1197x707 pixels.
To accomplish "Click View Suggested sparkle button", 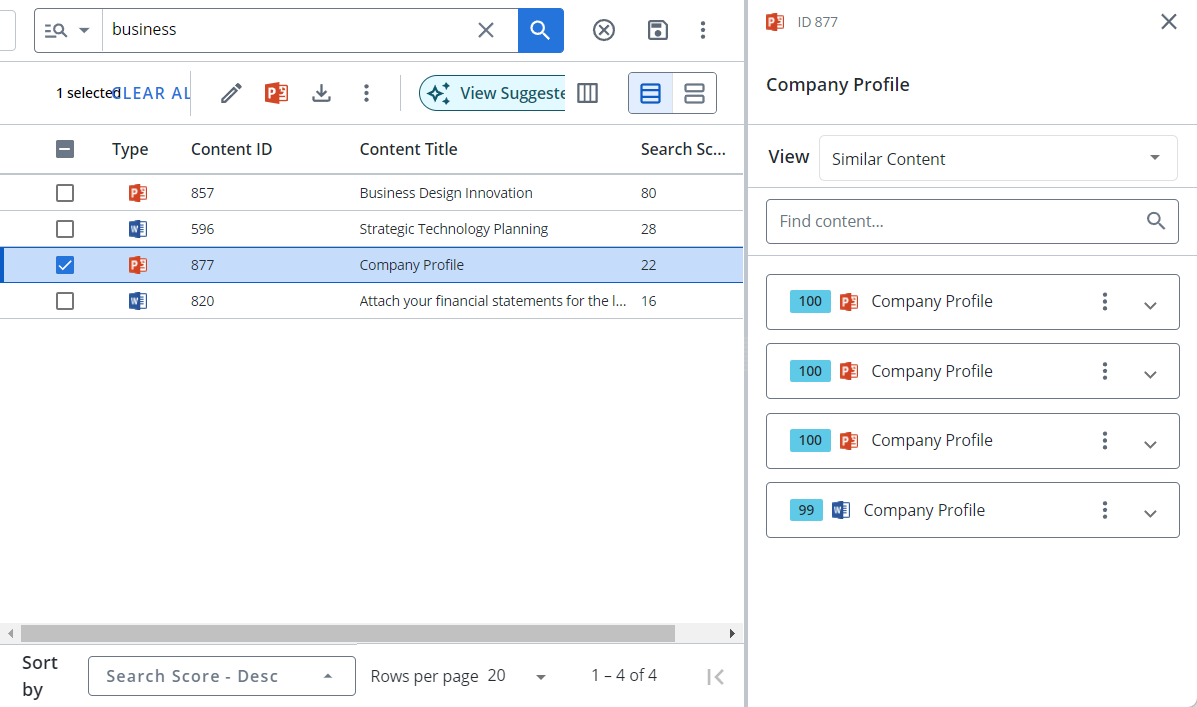I will pyautogui.click(x=492, y=93).
